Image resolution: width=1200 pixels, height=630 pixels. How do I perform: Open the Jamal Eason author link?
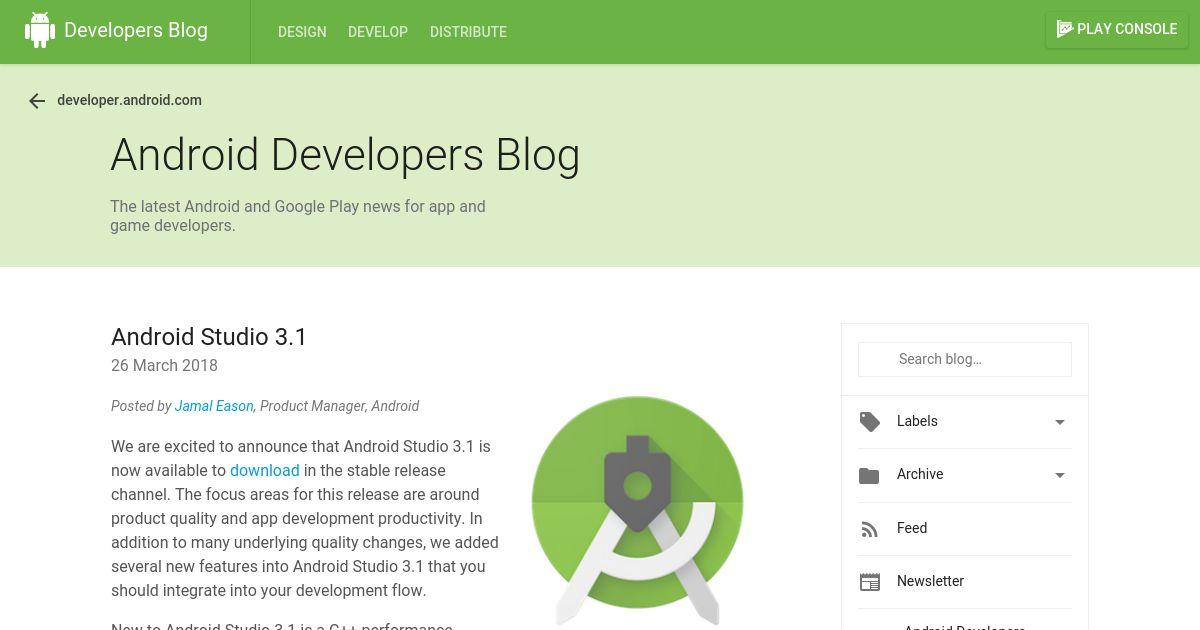pos(214,406)
